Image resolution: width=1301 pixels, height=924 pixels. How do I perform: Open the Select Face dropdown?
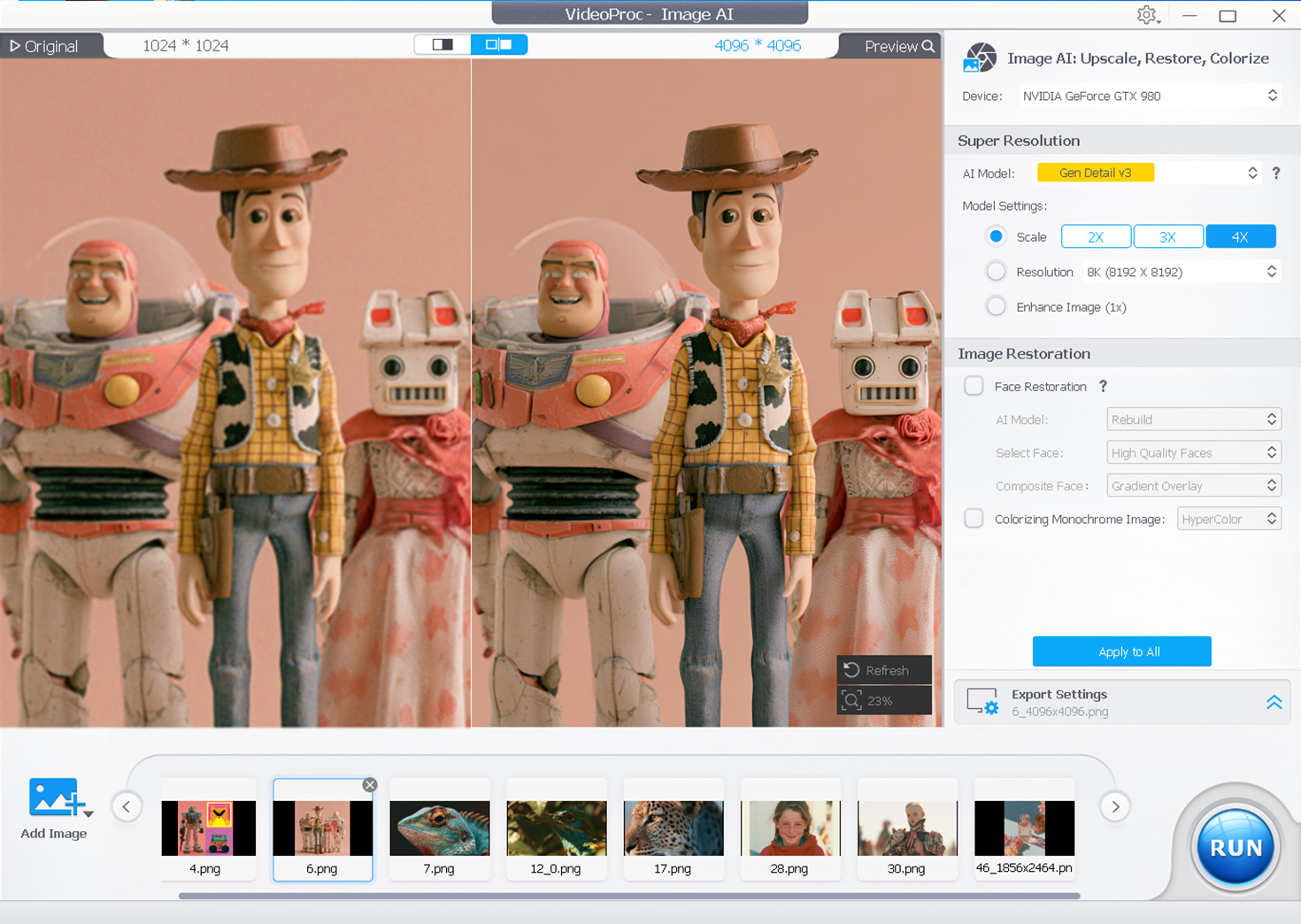(x=1194, y=452)
